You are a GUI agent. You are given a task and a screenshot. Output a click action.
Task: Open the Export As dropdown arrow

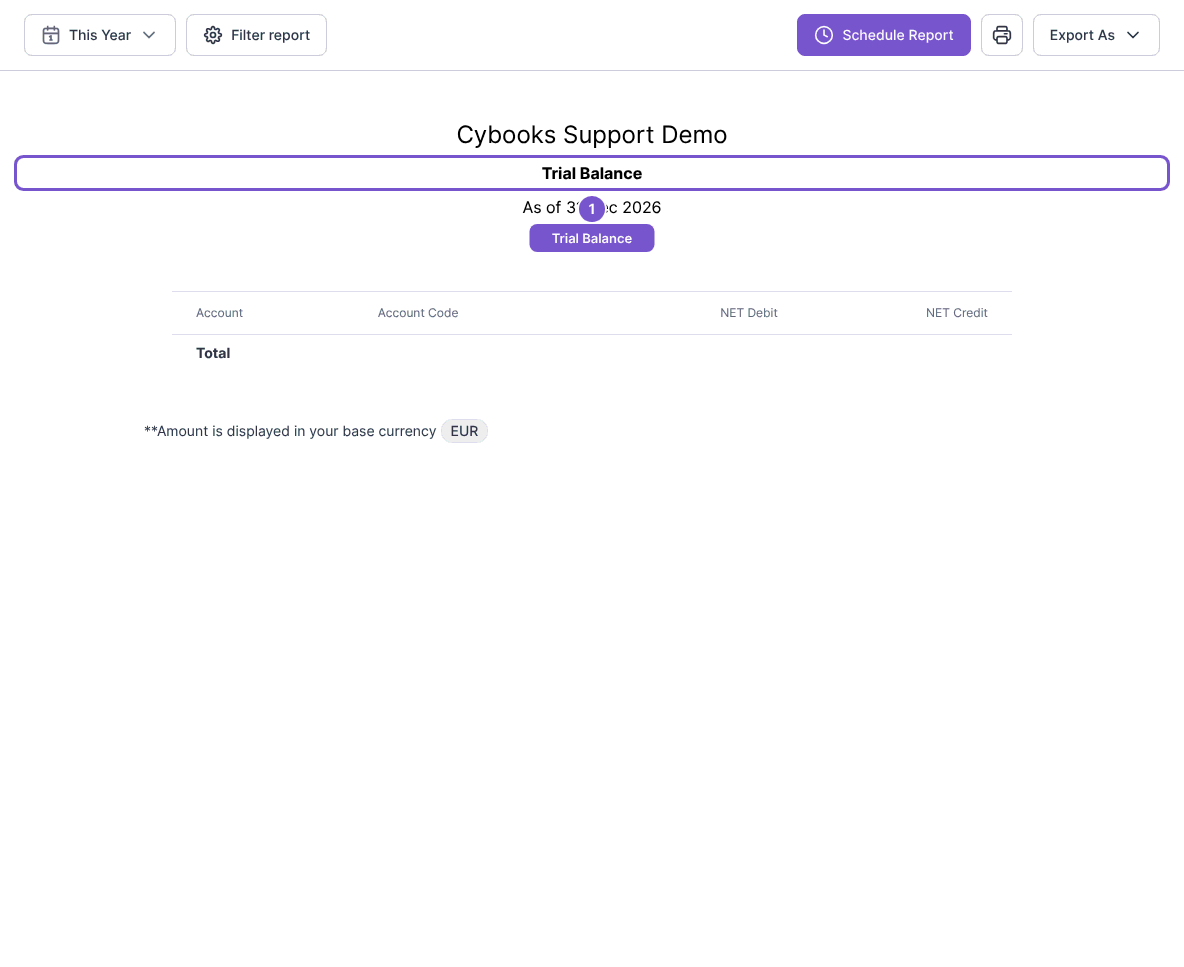(1133, 35)
